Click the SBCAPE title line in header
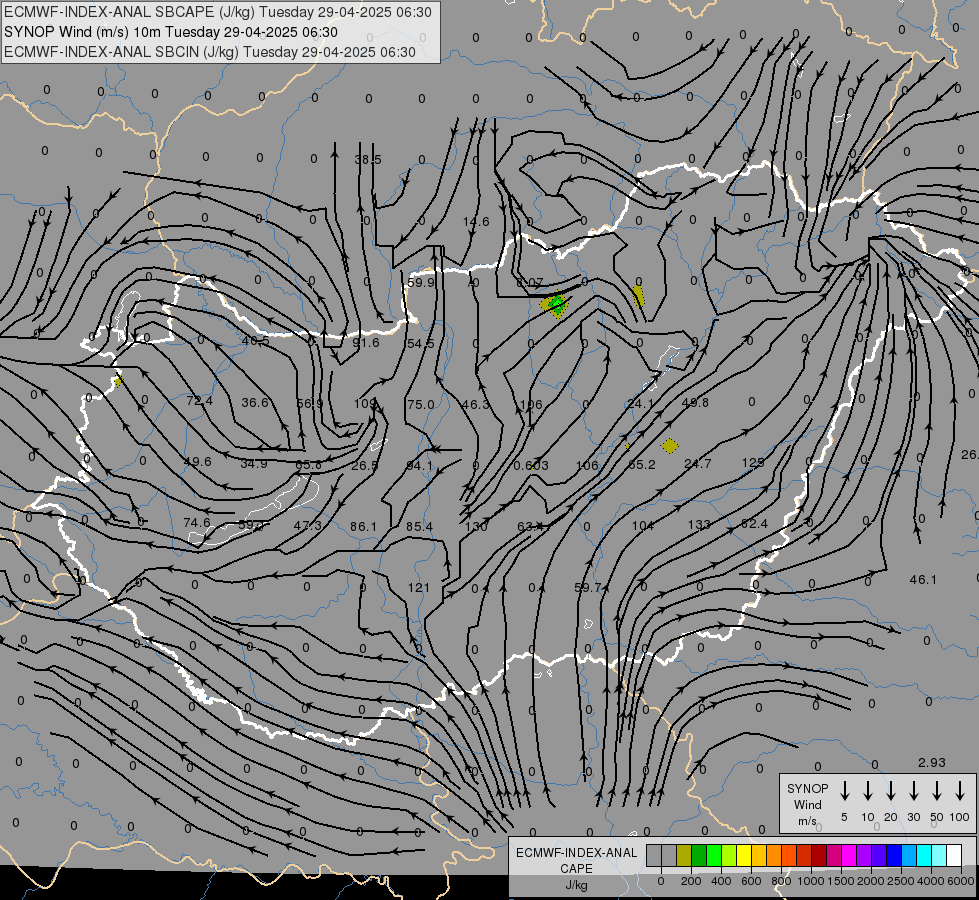This screenshot has width=979, height=900. tap(218, 12)
